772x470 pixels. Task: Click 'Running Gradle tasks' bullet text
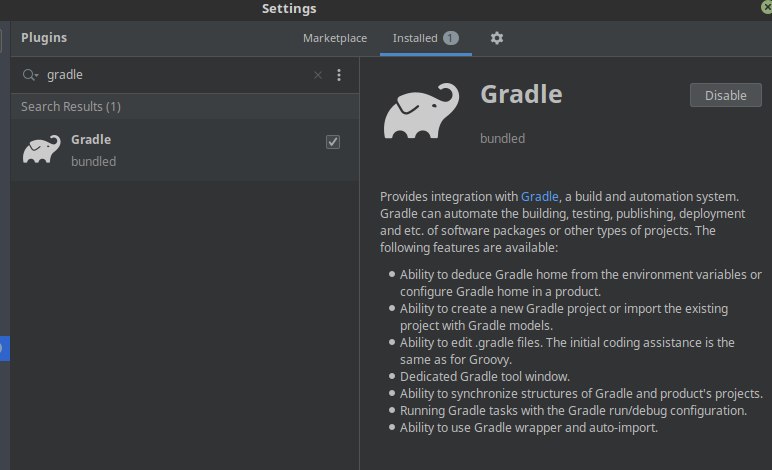(574, 410)
